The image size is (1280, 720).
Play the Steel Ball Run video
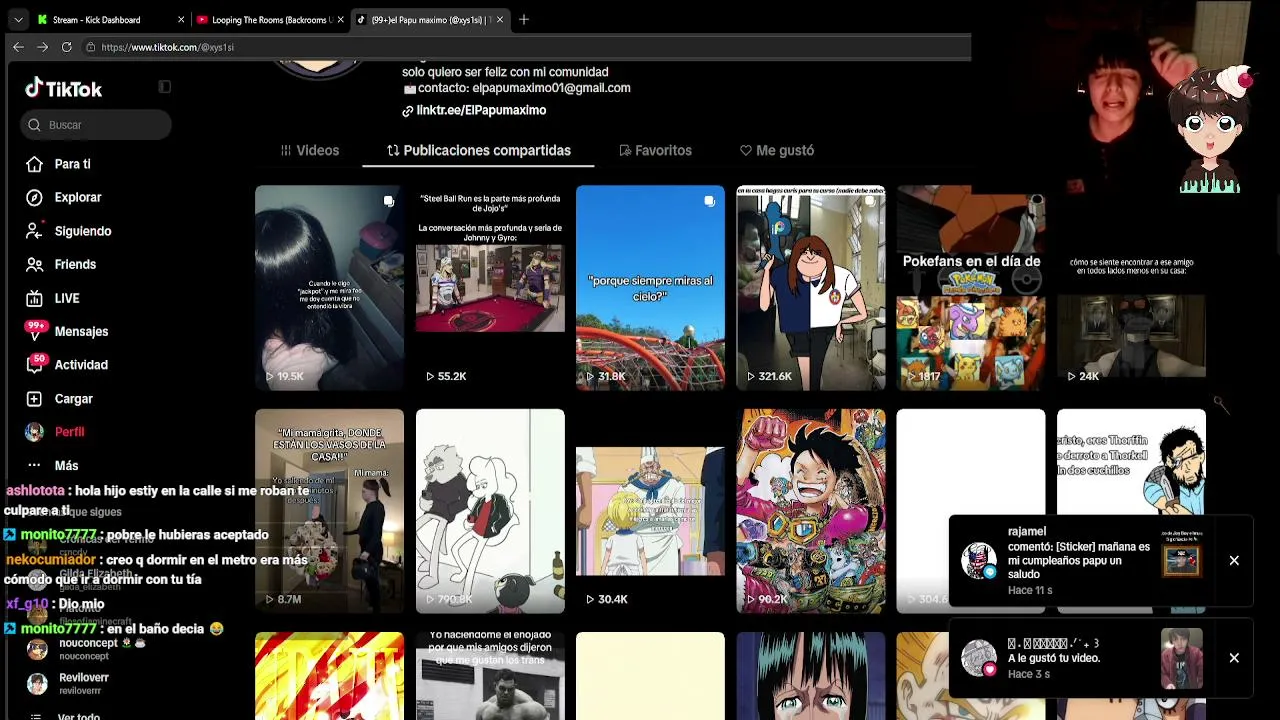tap(490, 288)
